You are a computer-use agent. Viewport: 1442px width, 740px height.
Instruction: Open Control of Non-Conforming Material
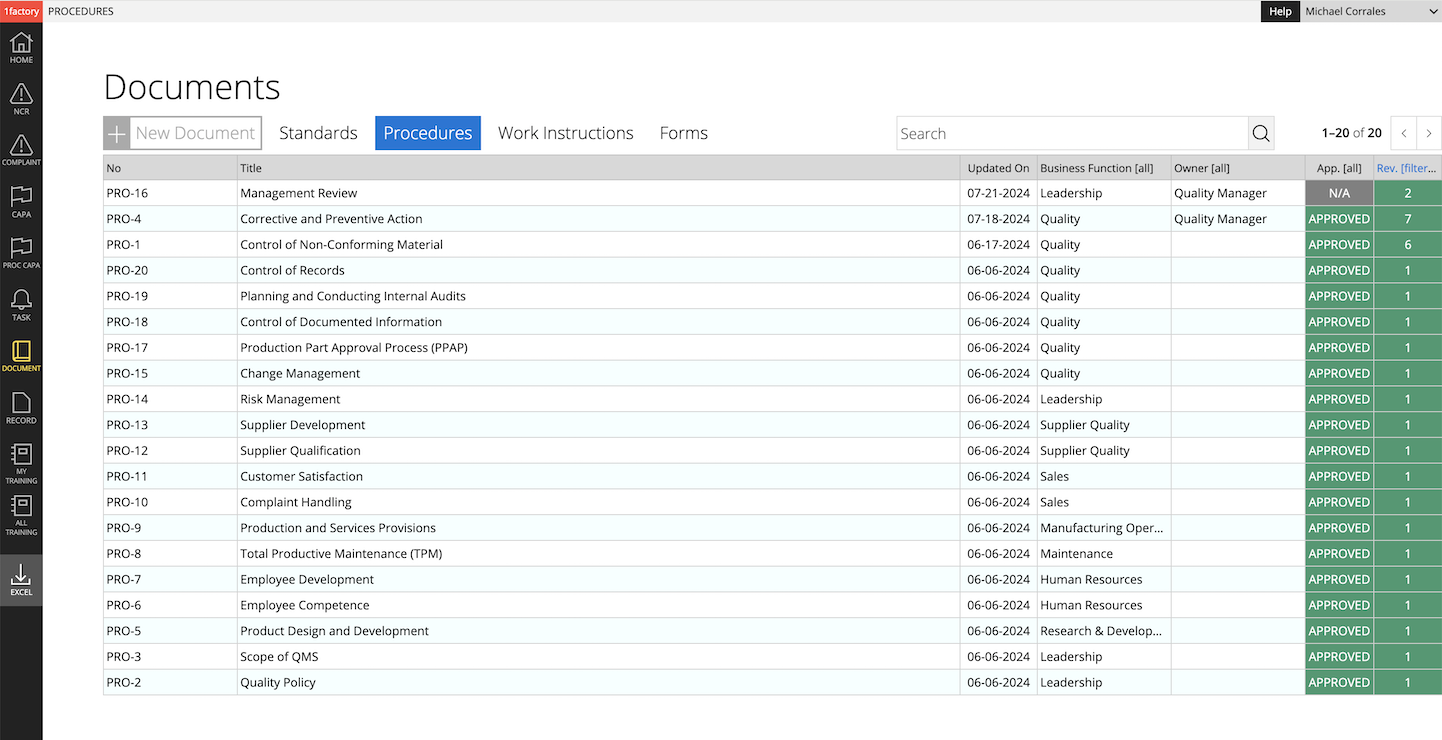tap(341, 245)
